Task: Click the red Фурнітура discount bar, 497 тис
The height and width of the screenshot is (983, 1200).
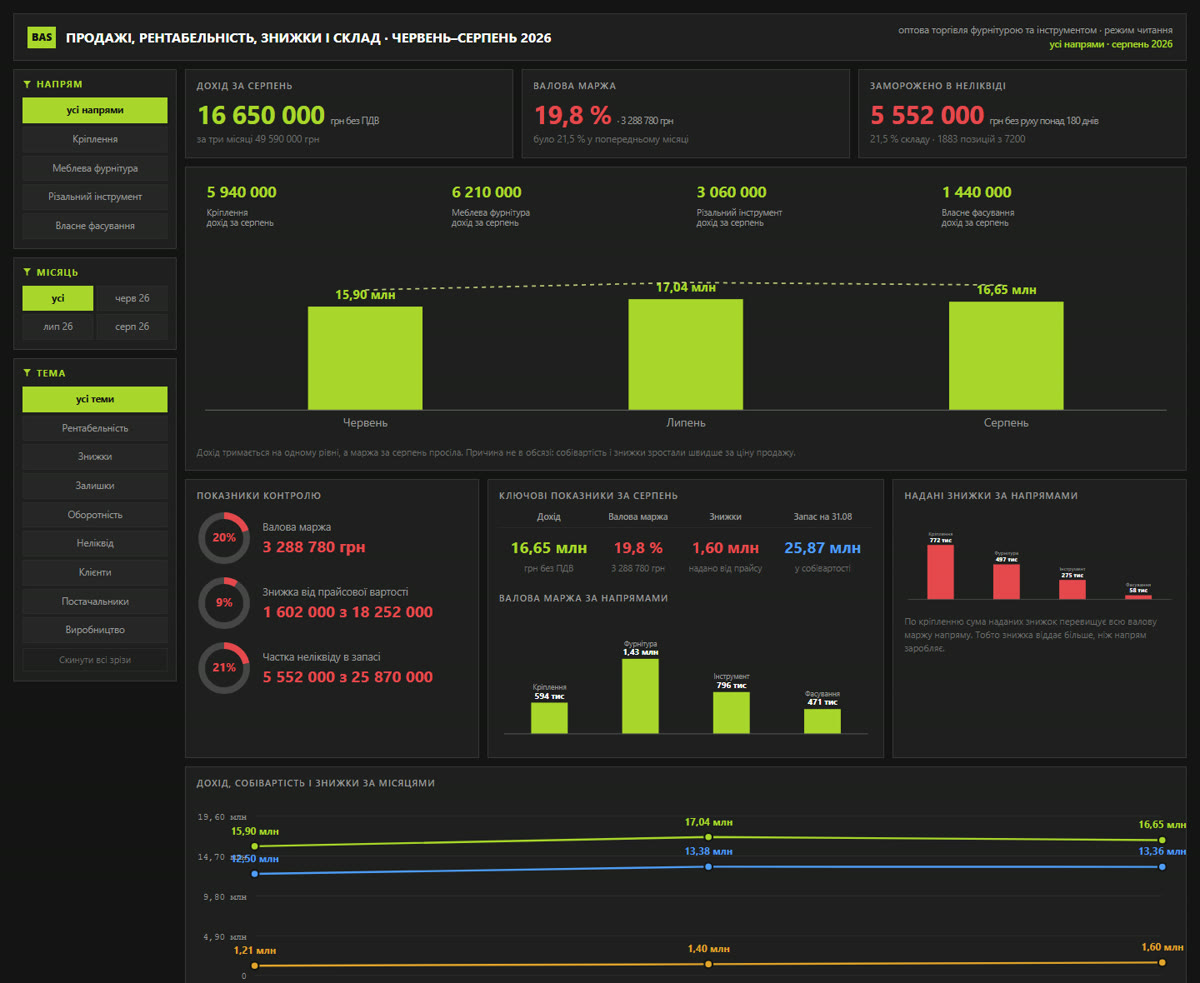Action: click(x=1006, y=582)
